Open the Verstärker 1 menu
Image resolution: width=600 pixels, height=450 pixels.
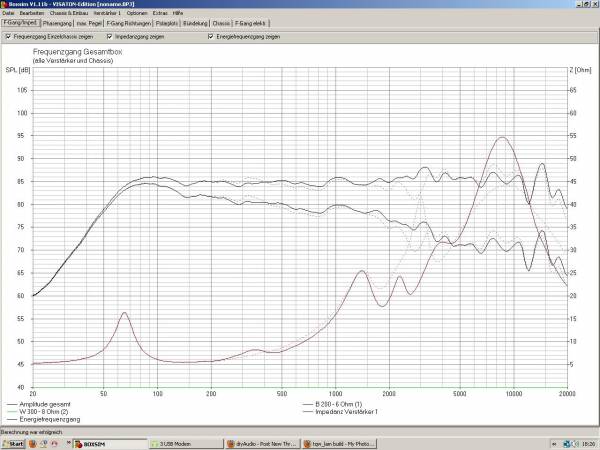pos(107,13)
